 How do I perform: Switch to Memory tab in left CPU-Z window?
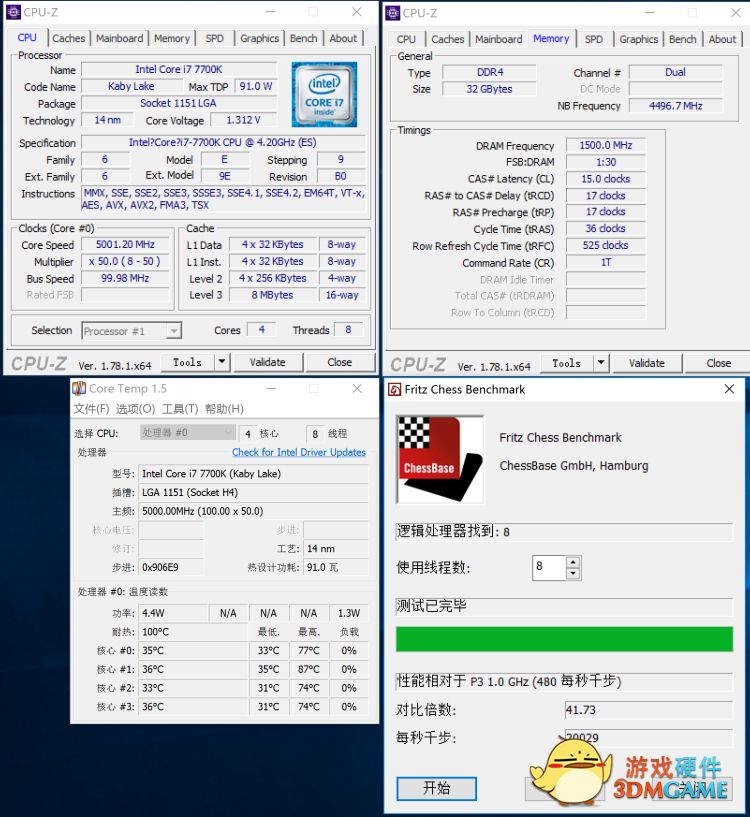click(171, 38)
